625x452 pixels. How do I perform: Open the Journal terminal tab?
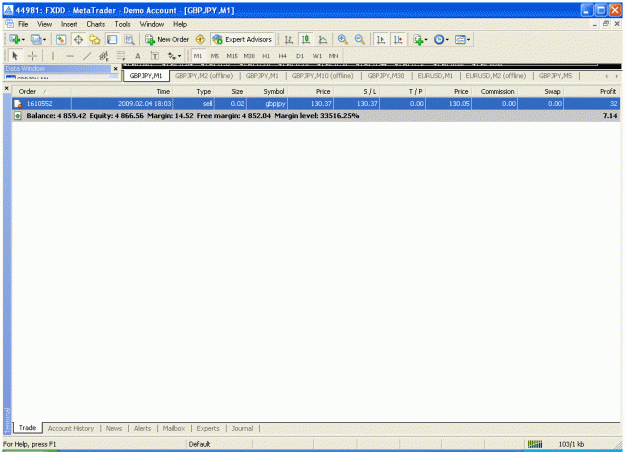pyautogui.click(x=242, y=428)
